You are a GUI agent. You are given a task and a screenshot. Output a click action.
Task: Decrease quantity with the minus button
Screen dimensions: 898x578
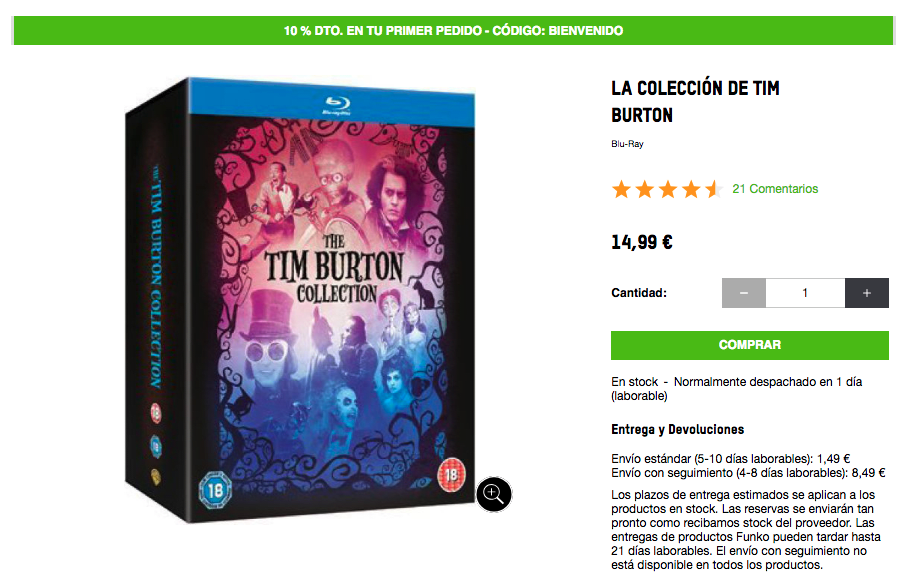[x=743, y=293]
